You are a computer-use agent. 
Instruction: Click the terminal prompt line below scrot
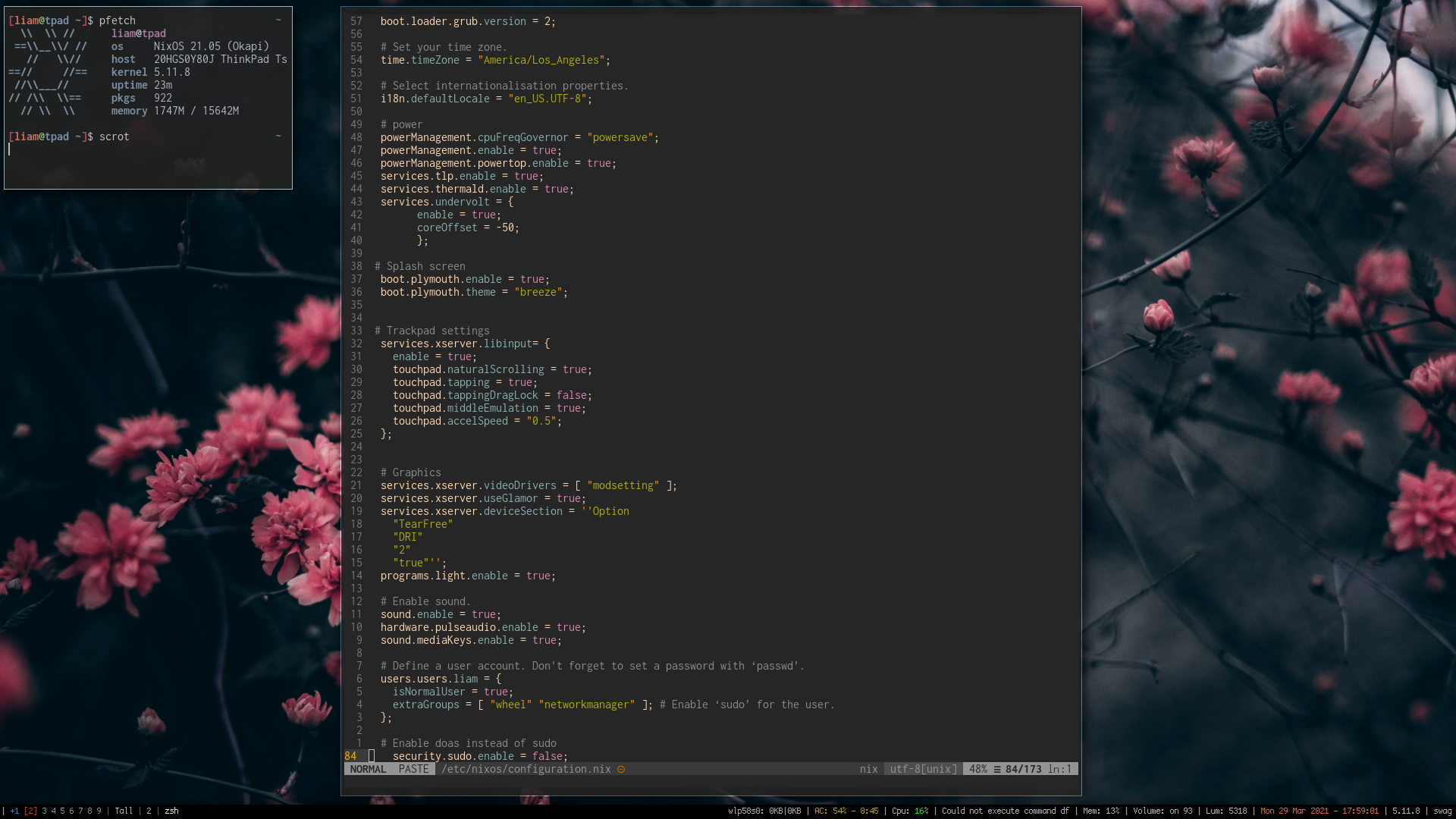coord(76,149)
